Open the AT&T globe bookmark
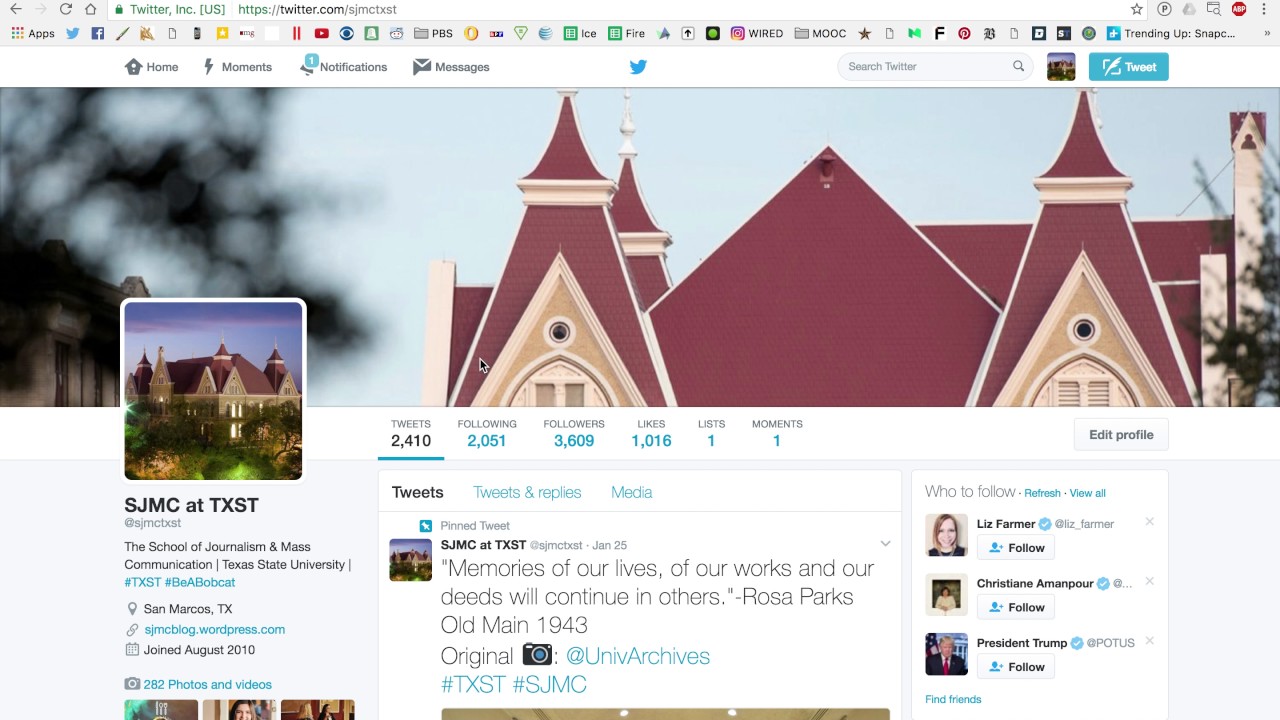The width and height of the screenshot is (1280, 720). 545,33
